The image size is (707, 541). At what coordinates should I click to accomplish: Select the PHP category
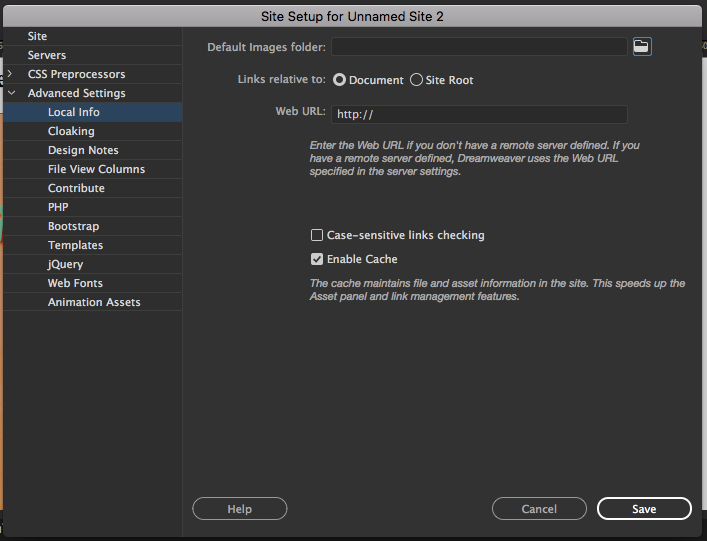pyautogui.click(x=58, y=207)
